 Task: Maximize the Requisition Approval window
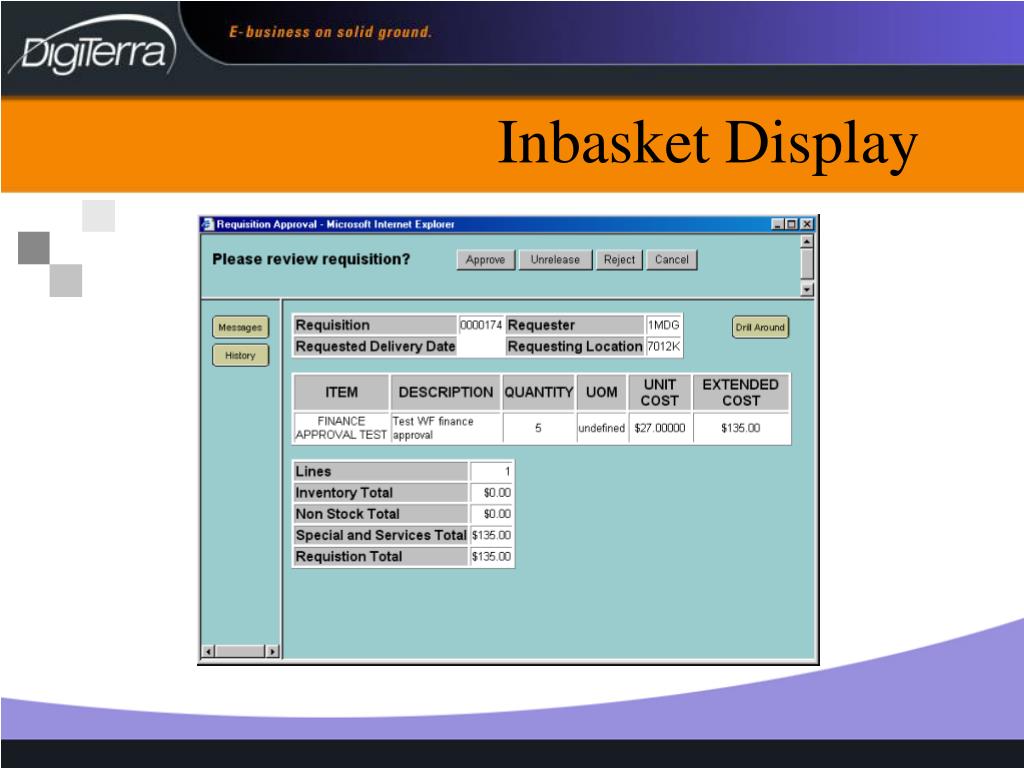pos(791,224)
